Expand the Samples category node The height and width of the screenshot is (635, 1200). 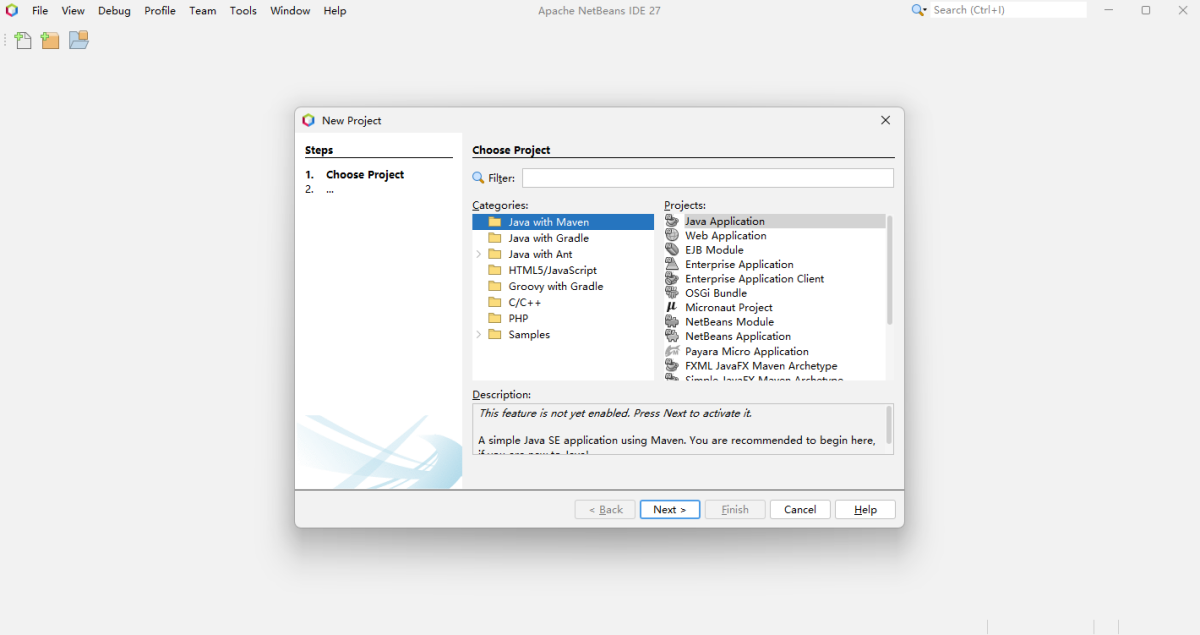[x=479, y=335]
